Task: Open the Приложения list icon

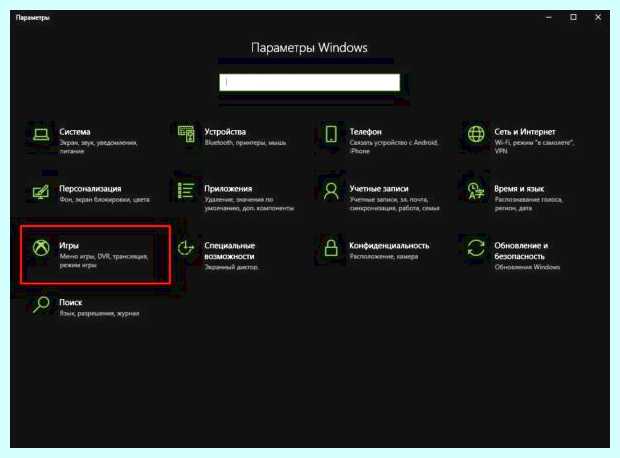Action: point(186,191)
